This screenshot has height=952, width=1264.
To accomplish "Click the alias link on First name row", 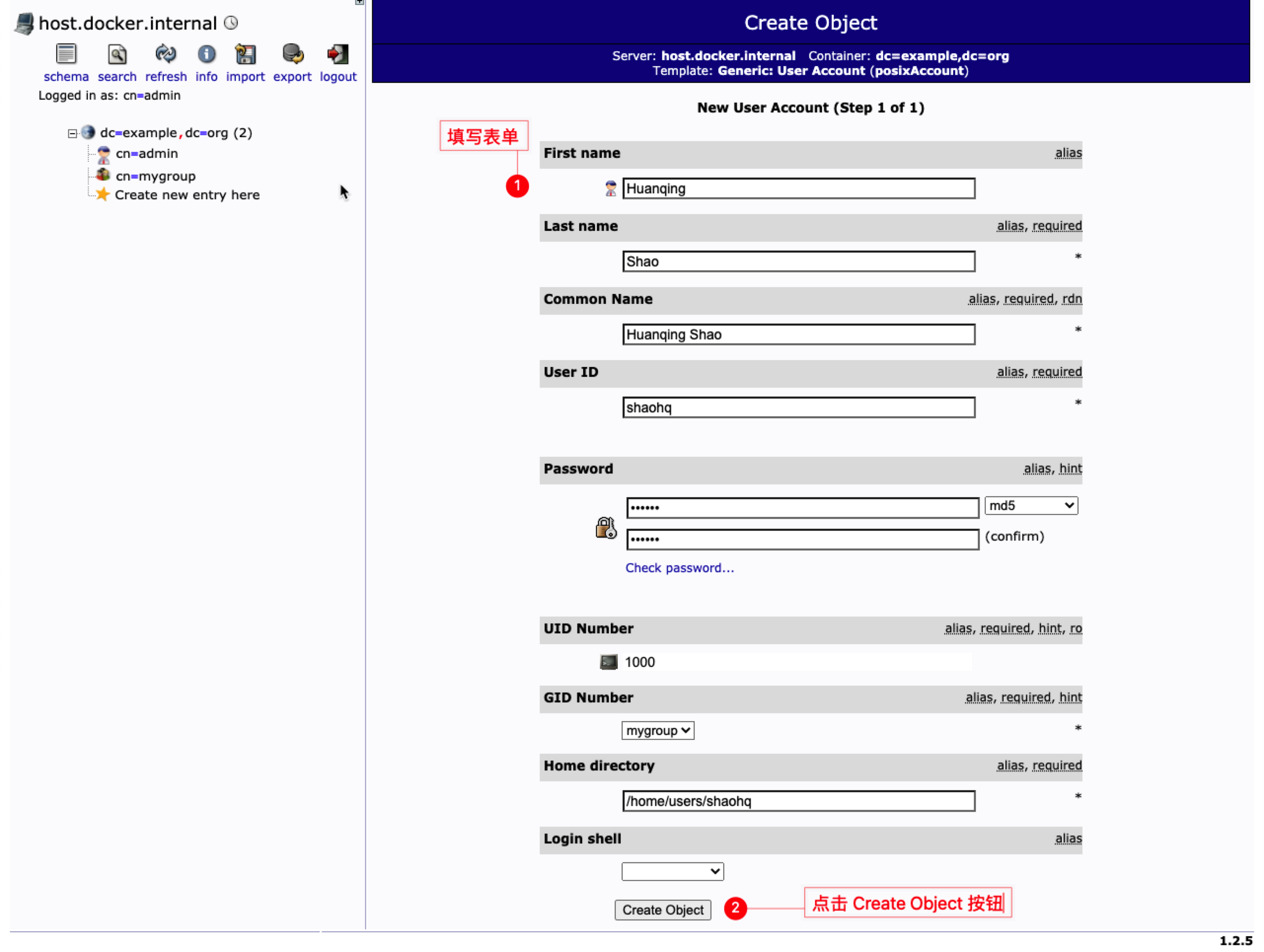I will tap(1068, 153).
